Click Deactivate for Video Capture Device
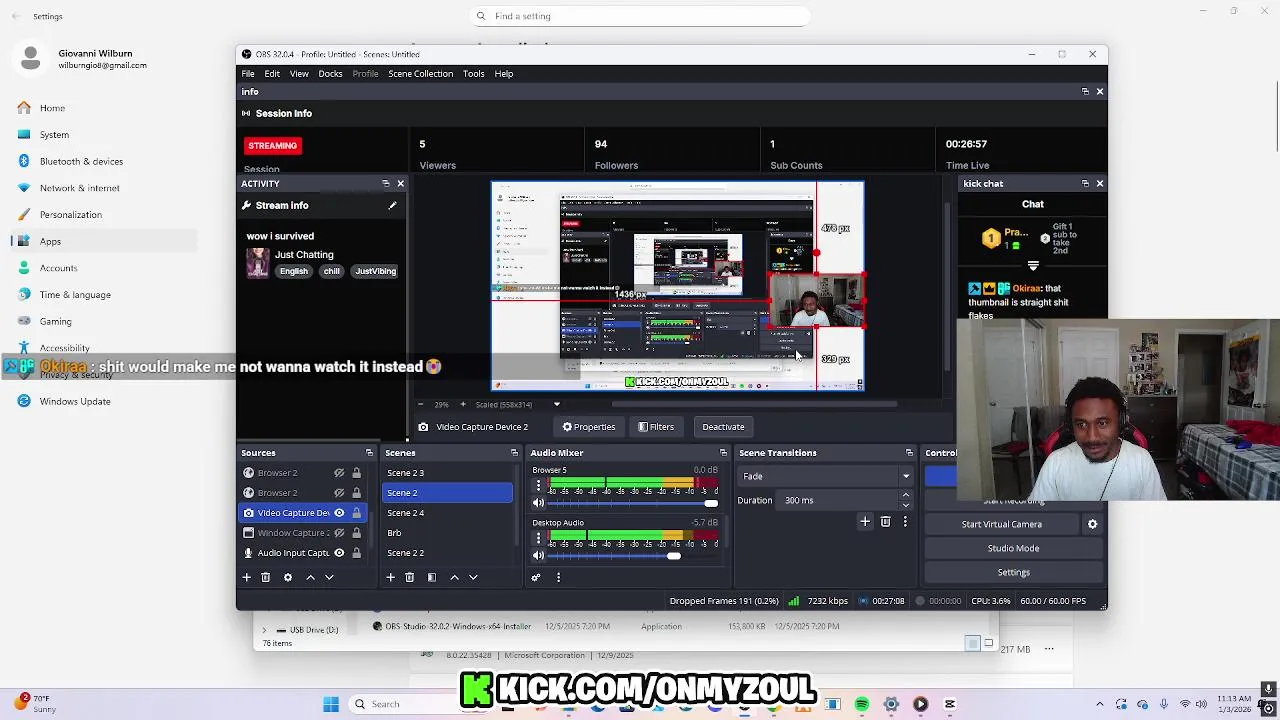Screen dimensions: 1280x720 pyautogui.click(x=723, y=427)
